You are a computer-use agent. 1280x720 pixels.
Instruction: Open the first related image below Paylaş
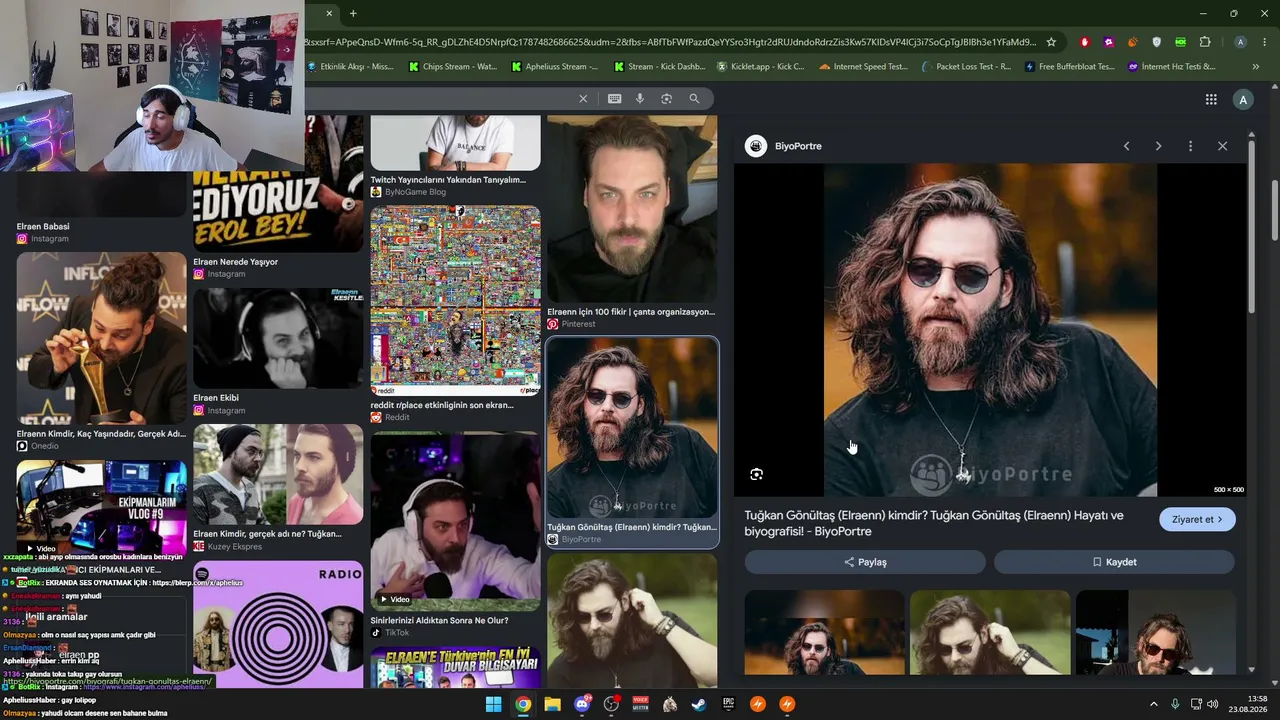click(824, 632)
